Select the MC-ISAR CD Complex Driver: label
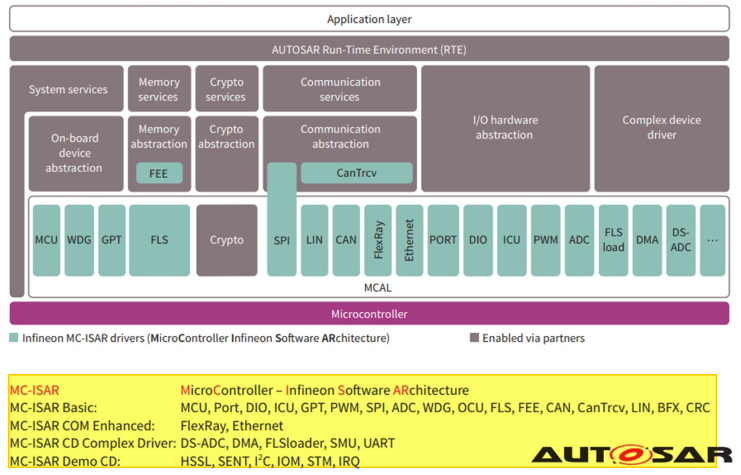This screenshot has width=741, height=475. point(93,443)
